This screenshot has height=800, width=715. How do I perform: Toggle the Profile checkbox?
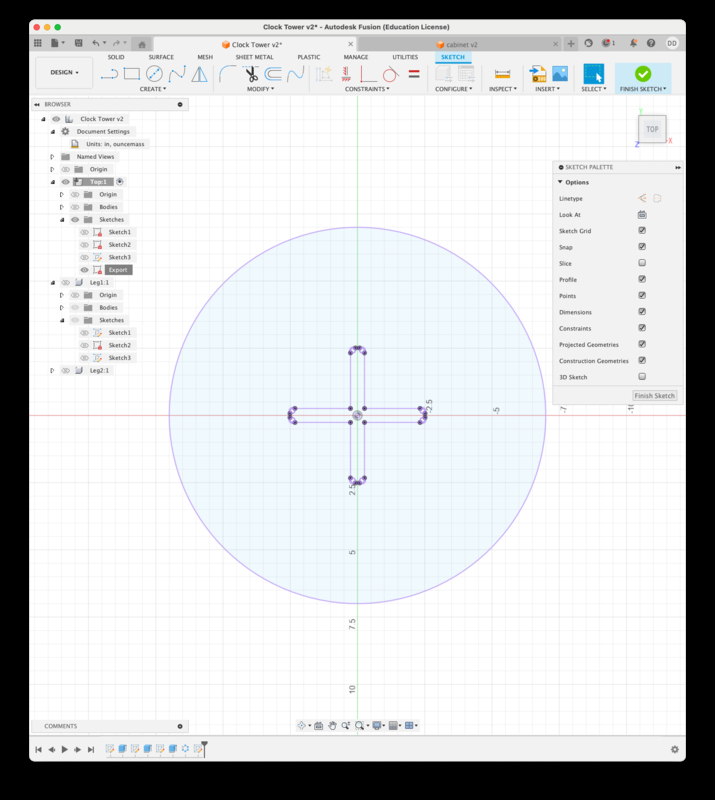(642, 279)
